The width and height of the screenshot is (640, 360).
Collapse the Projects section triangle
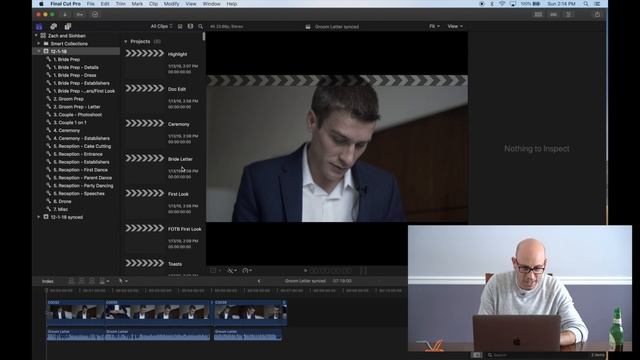coord(126,42)
